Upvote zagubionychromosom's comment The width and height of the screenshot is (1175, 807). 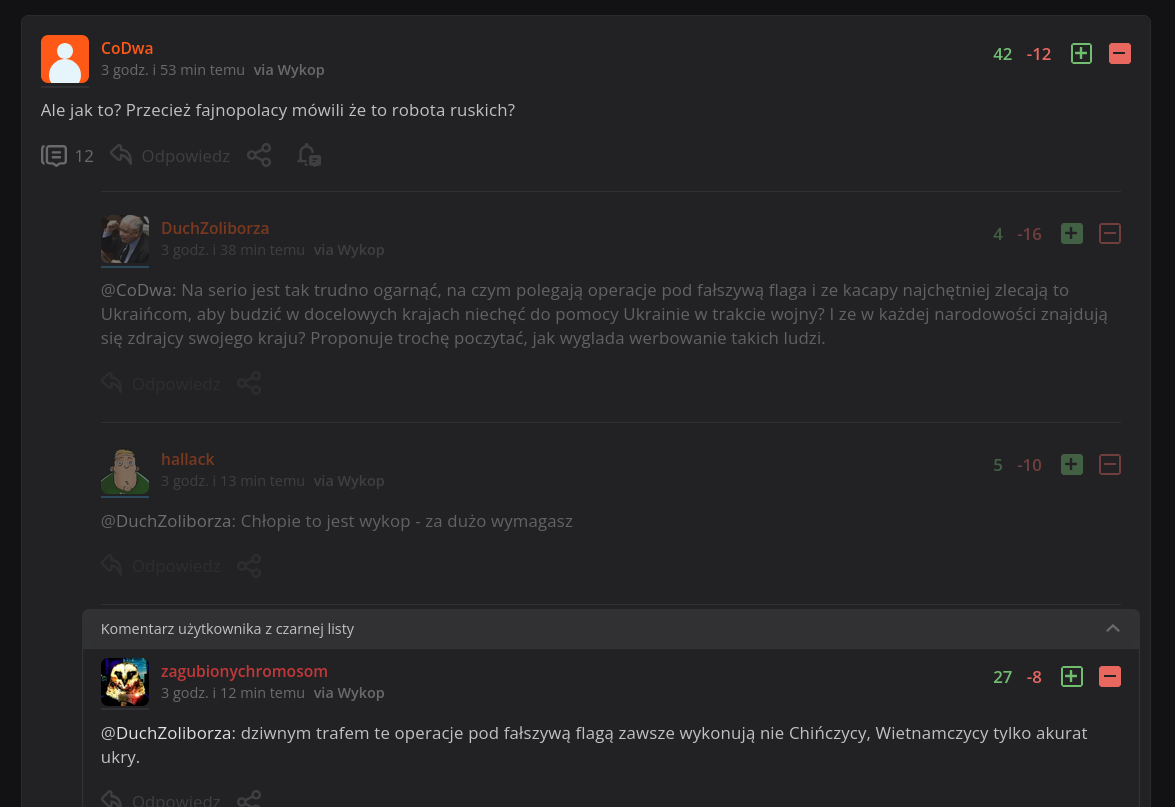click(1071, 677)
